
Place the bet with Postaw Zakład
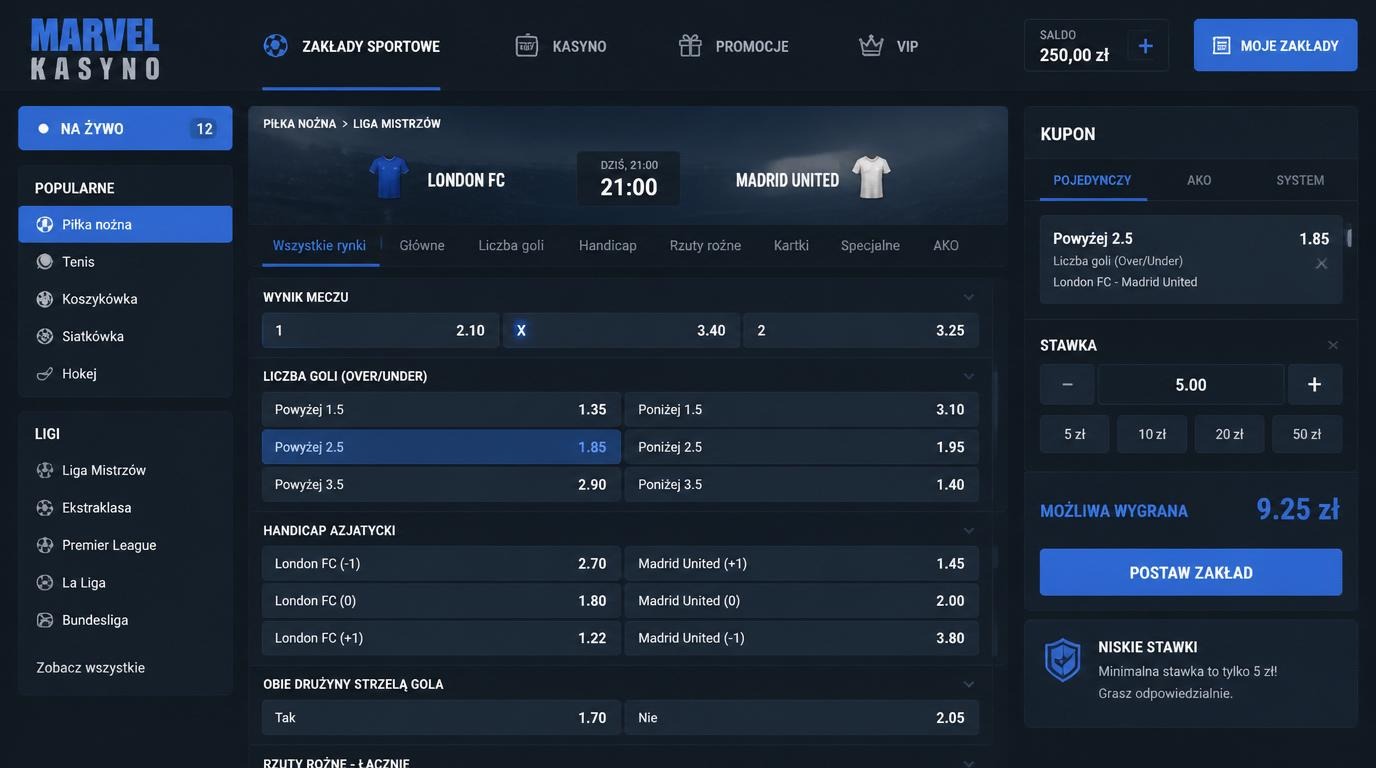click(1191, 572)
